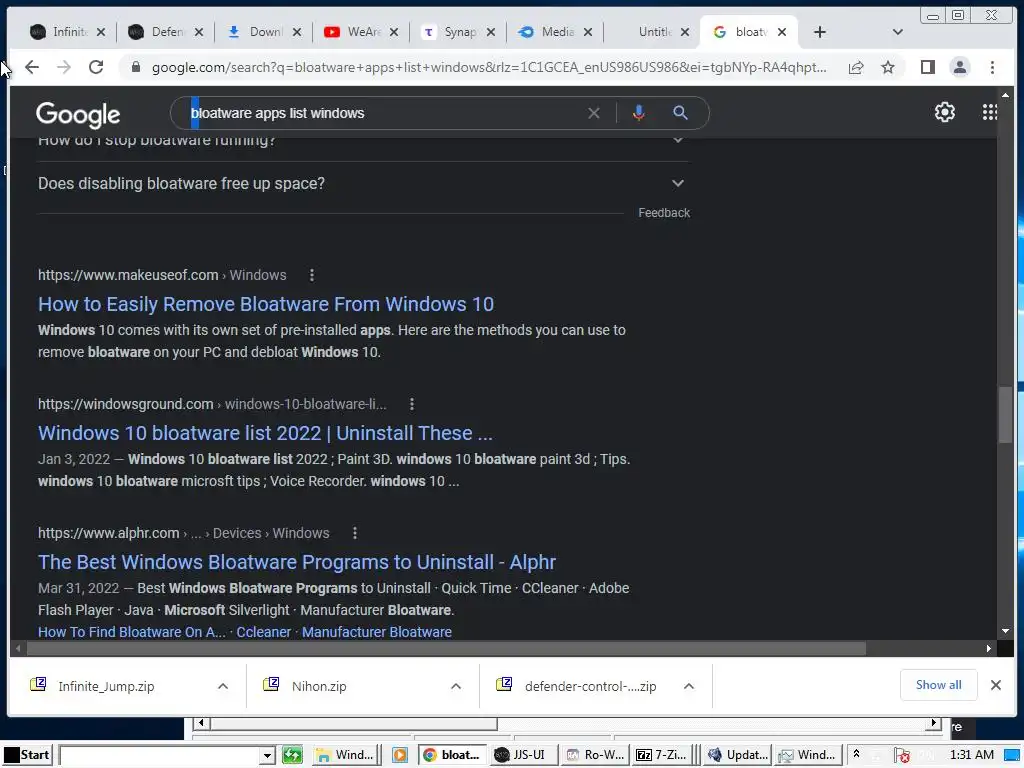This screenshot has width=1024, height=768.
Task: Open options for windowsground.com result
Action: point(411,404)
